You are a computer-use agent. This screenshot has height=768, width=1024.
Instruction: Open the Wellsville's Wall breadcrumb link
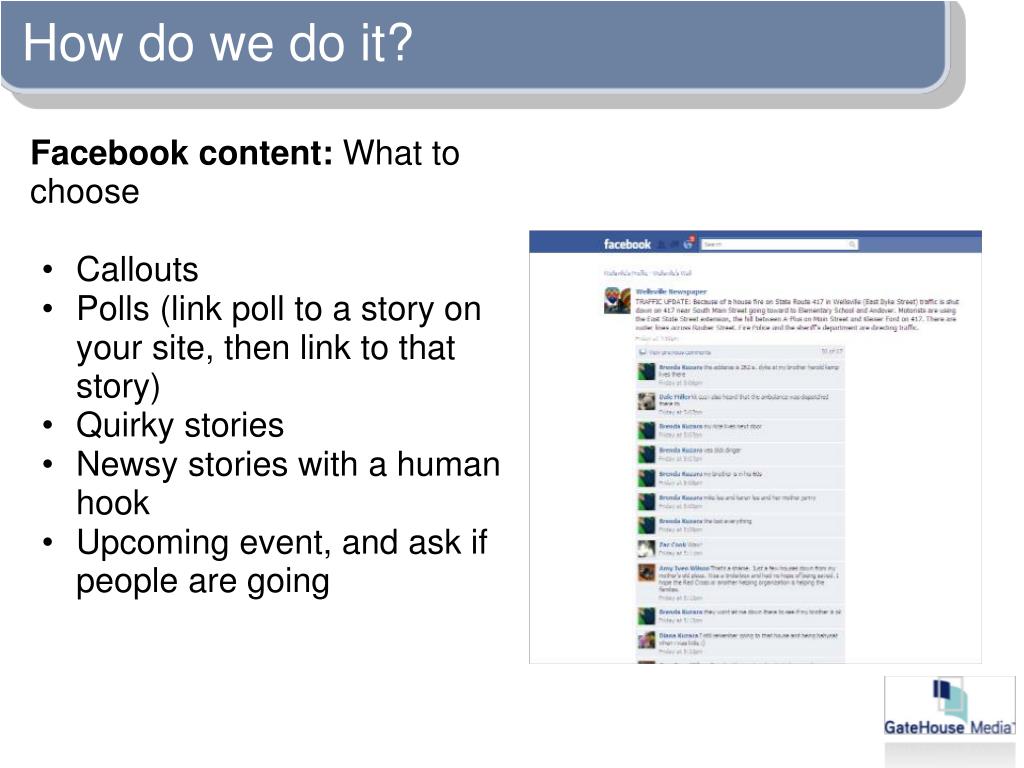point(672,273)
